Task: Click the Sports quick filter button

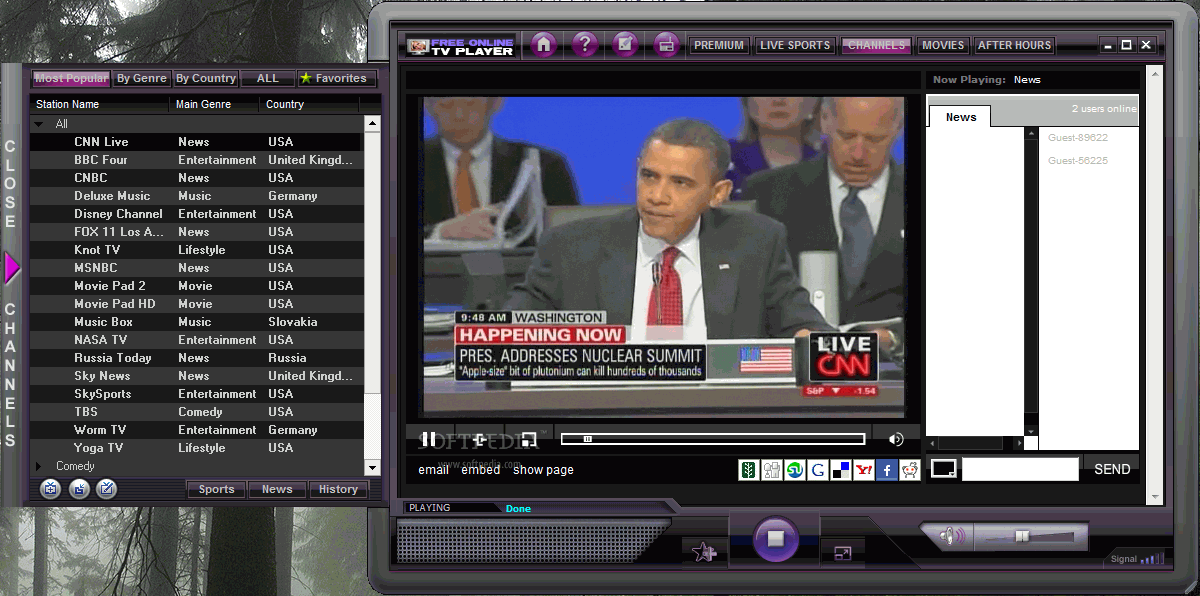Action: (x=216, y=489)
